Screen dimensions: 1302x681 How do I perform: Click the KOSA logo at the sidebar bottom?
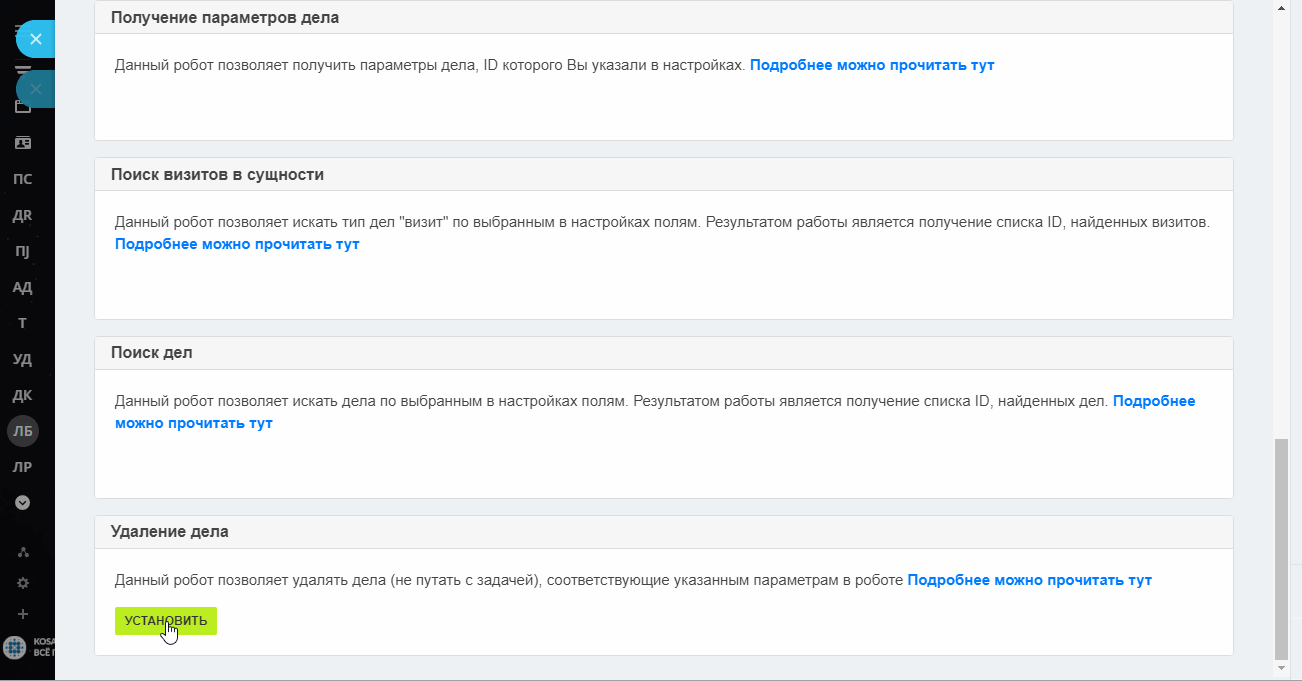click(15, 647)
